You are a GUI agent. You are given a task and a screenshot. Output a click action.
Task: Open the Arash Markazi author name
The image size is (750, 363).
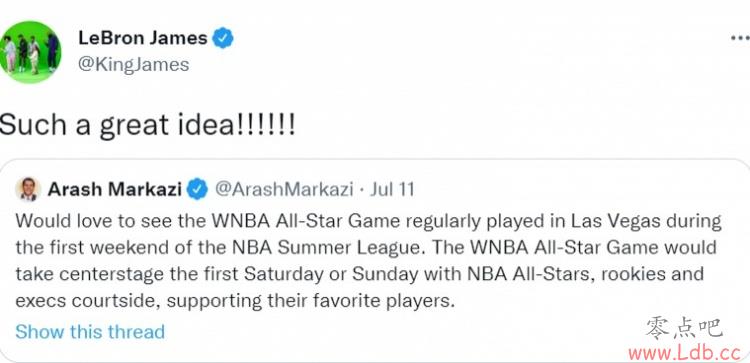[x=115, y=190]
